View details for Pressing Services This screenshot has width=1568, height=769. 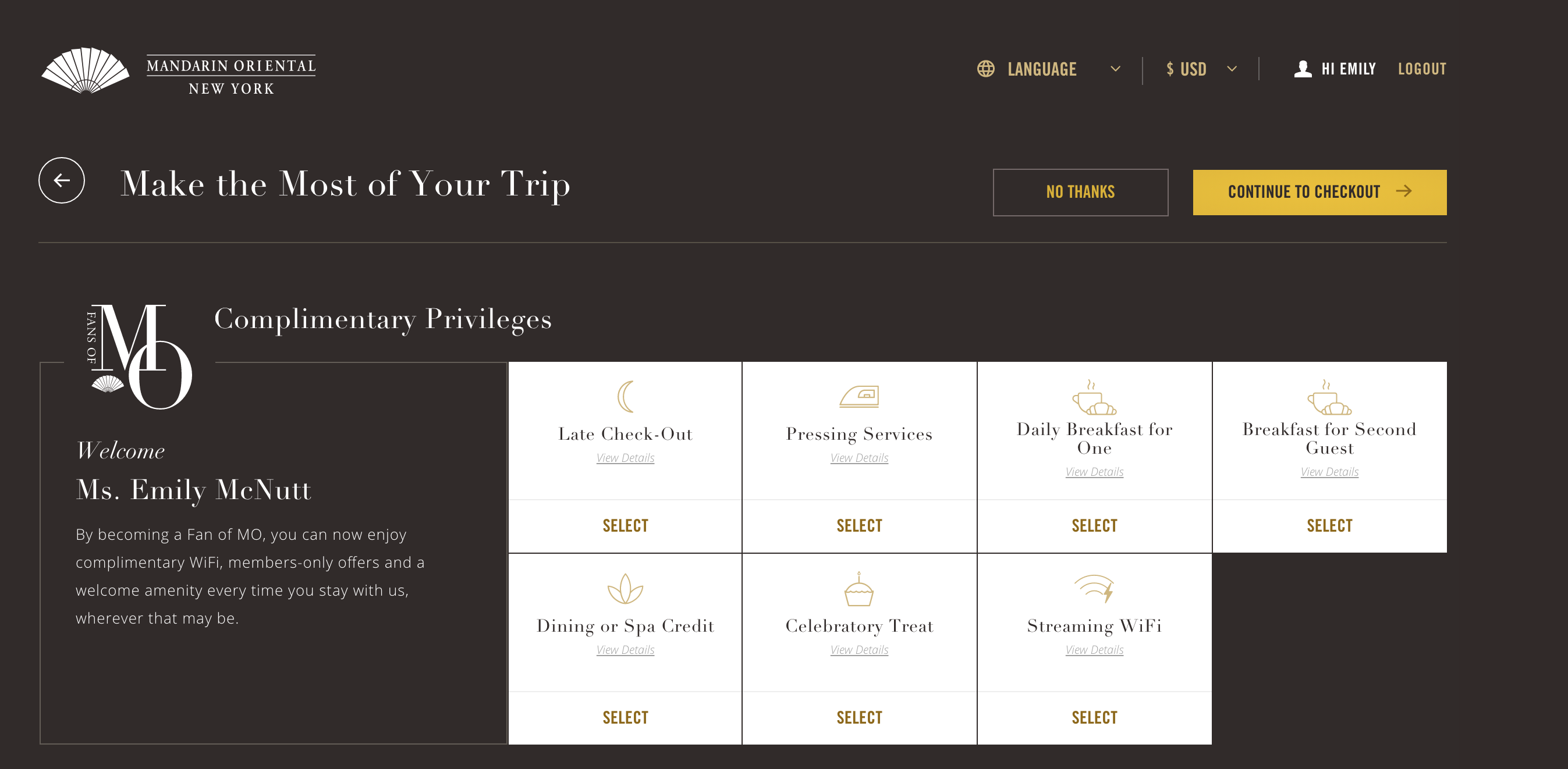859,458
